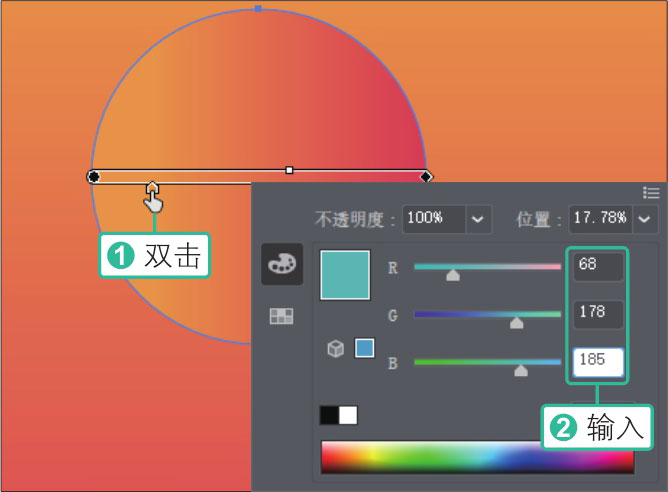This screenshot has height=492, width=668.
Task: Click the large teal color preview swatch
Action: [345, 275]
